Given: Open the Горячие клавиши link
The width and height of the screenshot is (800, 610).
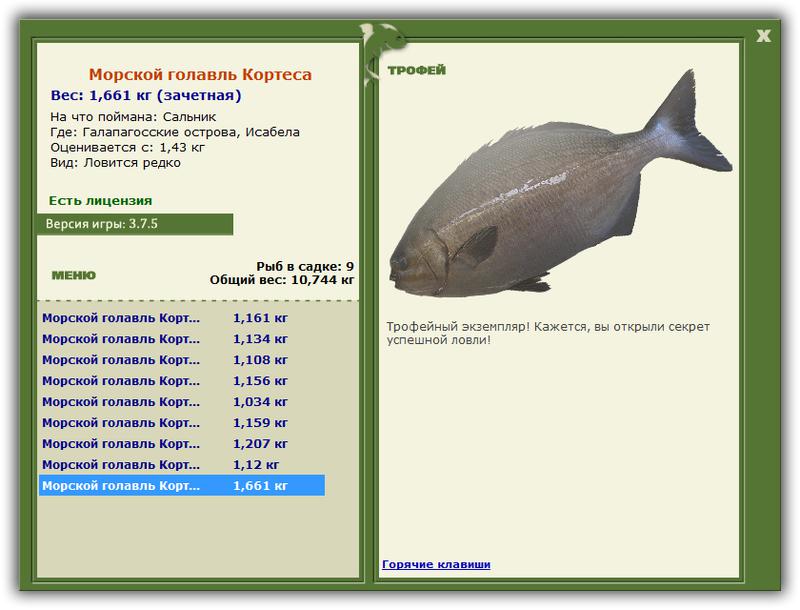Looking at the screenshot, I should (436, 564).
